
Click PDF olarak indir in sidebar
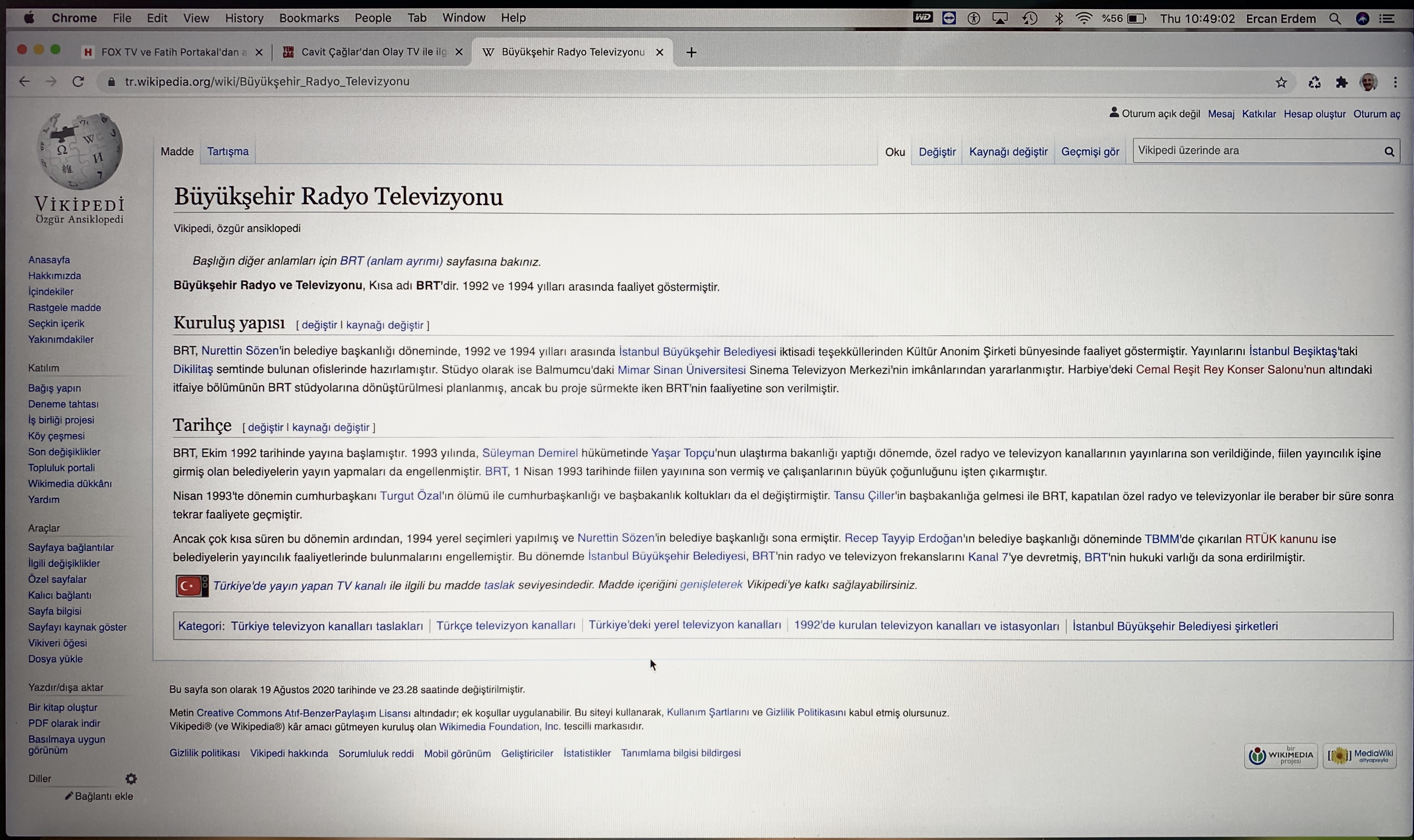64,723
